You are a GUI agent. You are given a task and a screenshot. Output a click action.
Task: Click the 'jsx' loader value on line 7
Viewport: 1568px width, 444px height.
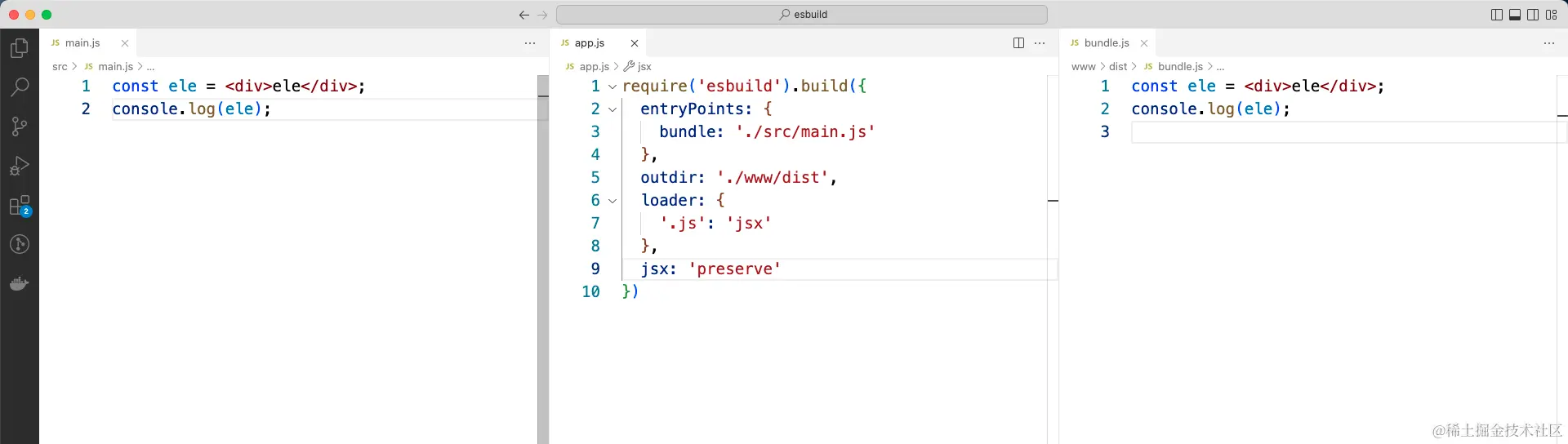click(x=749, y=224)
